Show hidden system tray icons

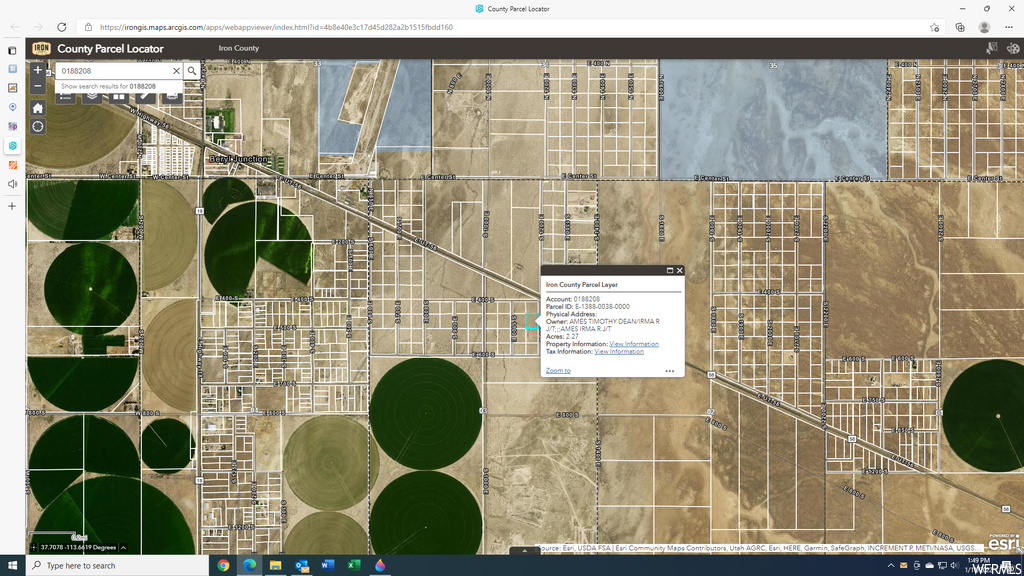pyautogui.click(x=891, y=566)
